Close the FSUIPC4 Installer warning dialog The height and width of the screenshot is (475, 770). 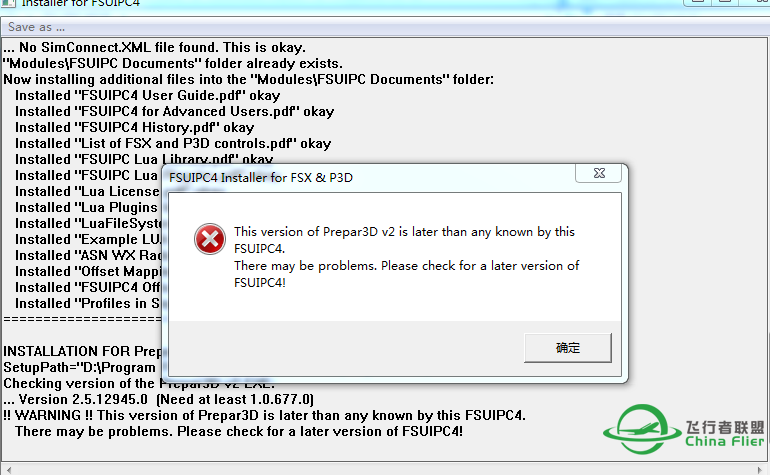click(599, 173)
